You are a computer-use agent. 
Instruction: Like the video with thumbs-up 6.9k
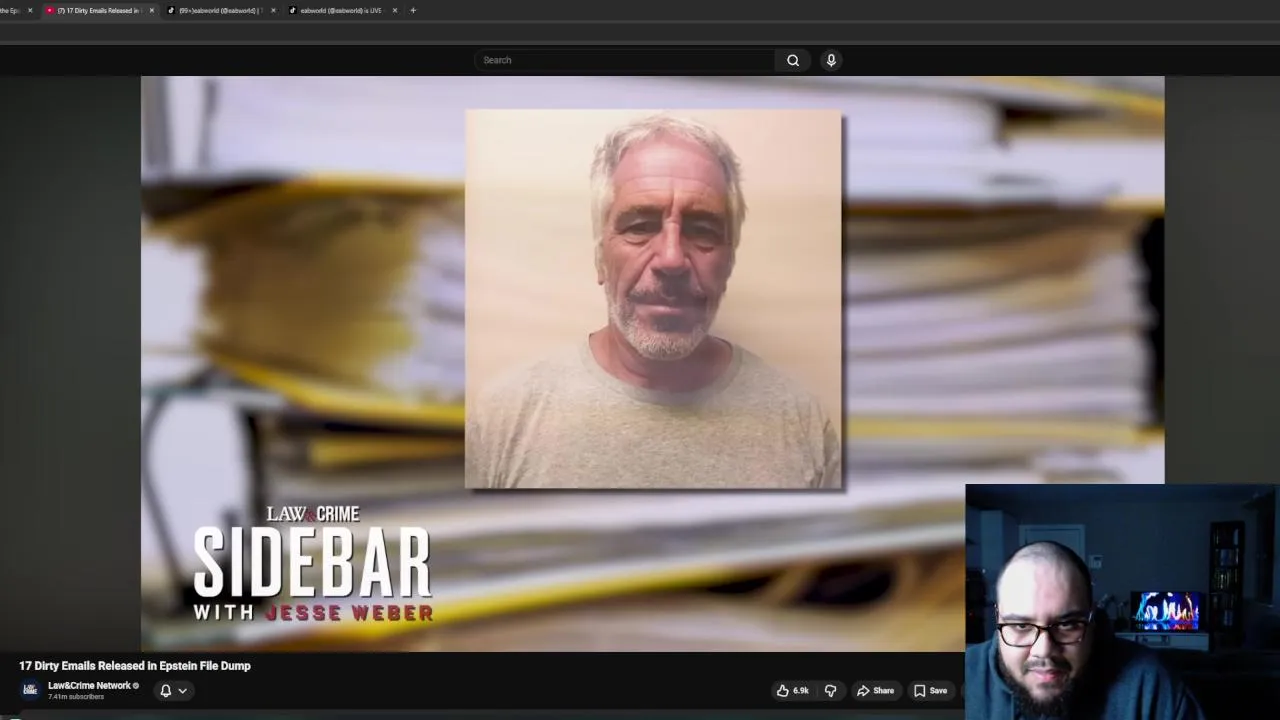click(793, 690)
